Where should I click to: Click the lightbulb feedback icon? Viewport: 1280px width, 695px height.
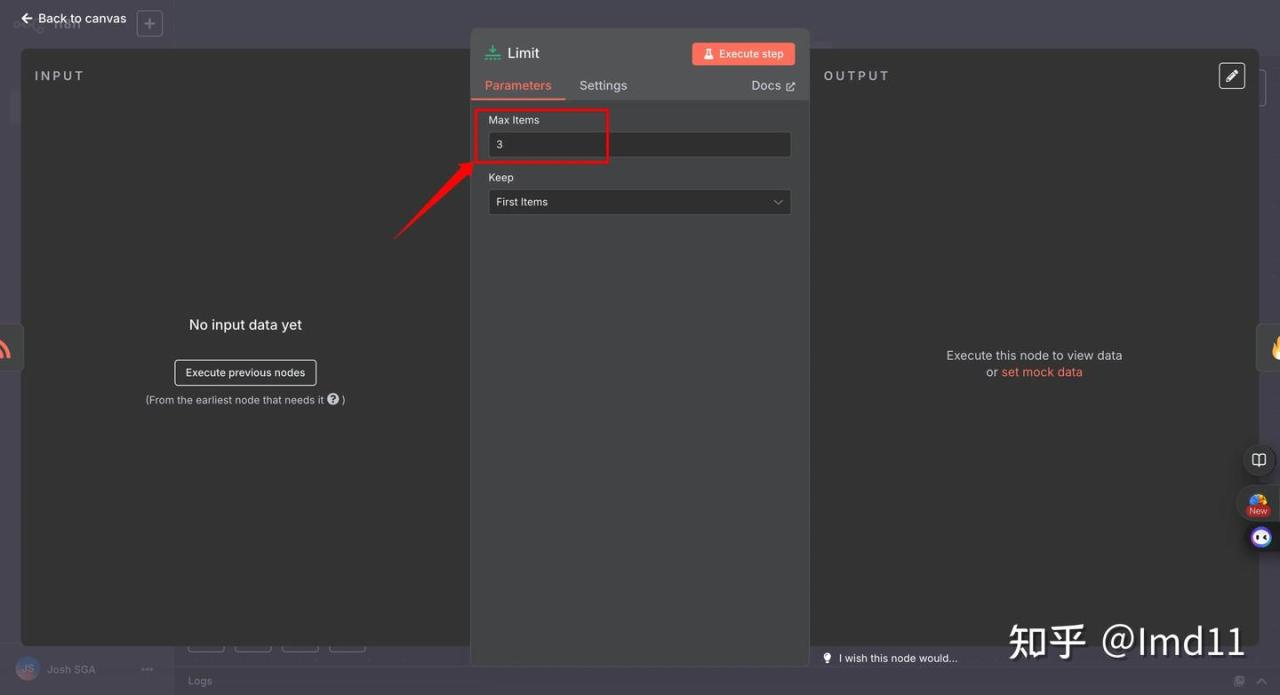(827, 658)
